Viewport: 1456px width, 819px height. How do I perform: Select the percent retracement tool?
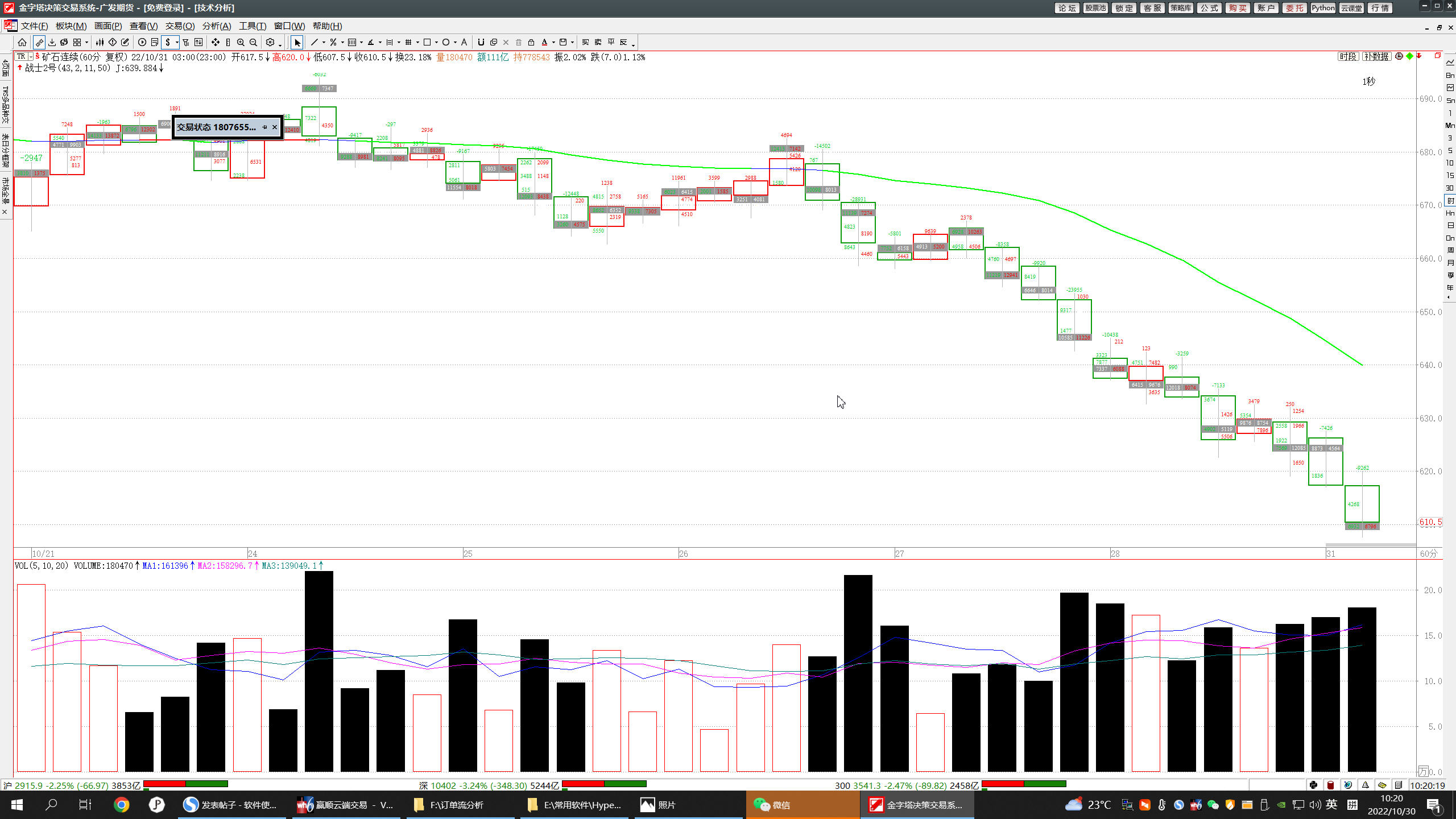click(x=333, y=42)
